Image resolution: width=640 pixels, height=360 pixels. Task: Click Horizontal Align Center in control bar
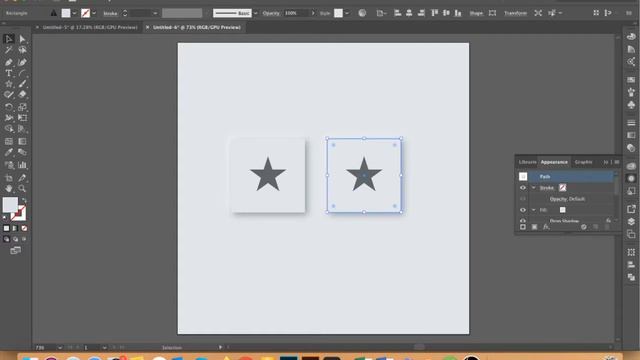[x=409, y=13]
